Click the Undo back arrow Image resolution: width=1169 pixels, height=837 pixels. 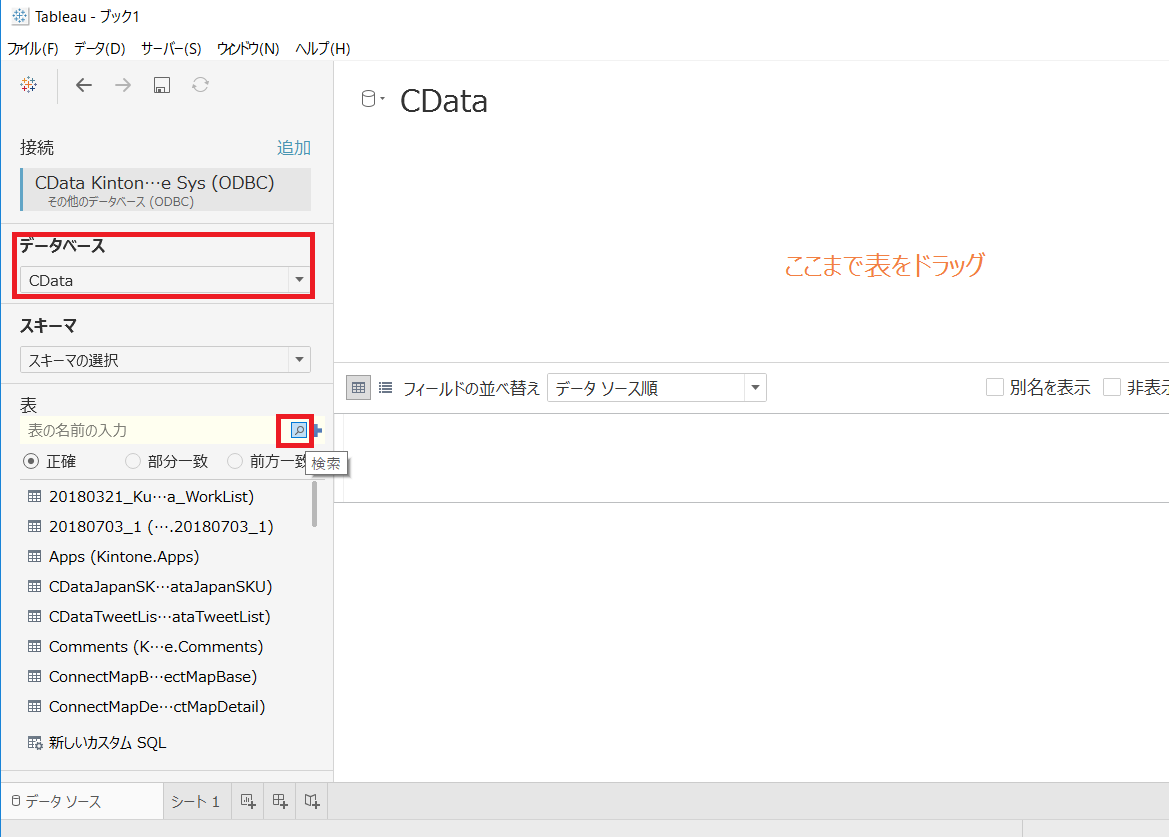[x=84, y=85]
